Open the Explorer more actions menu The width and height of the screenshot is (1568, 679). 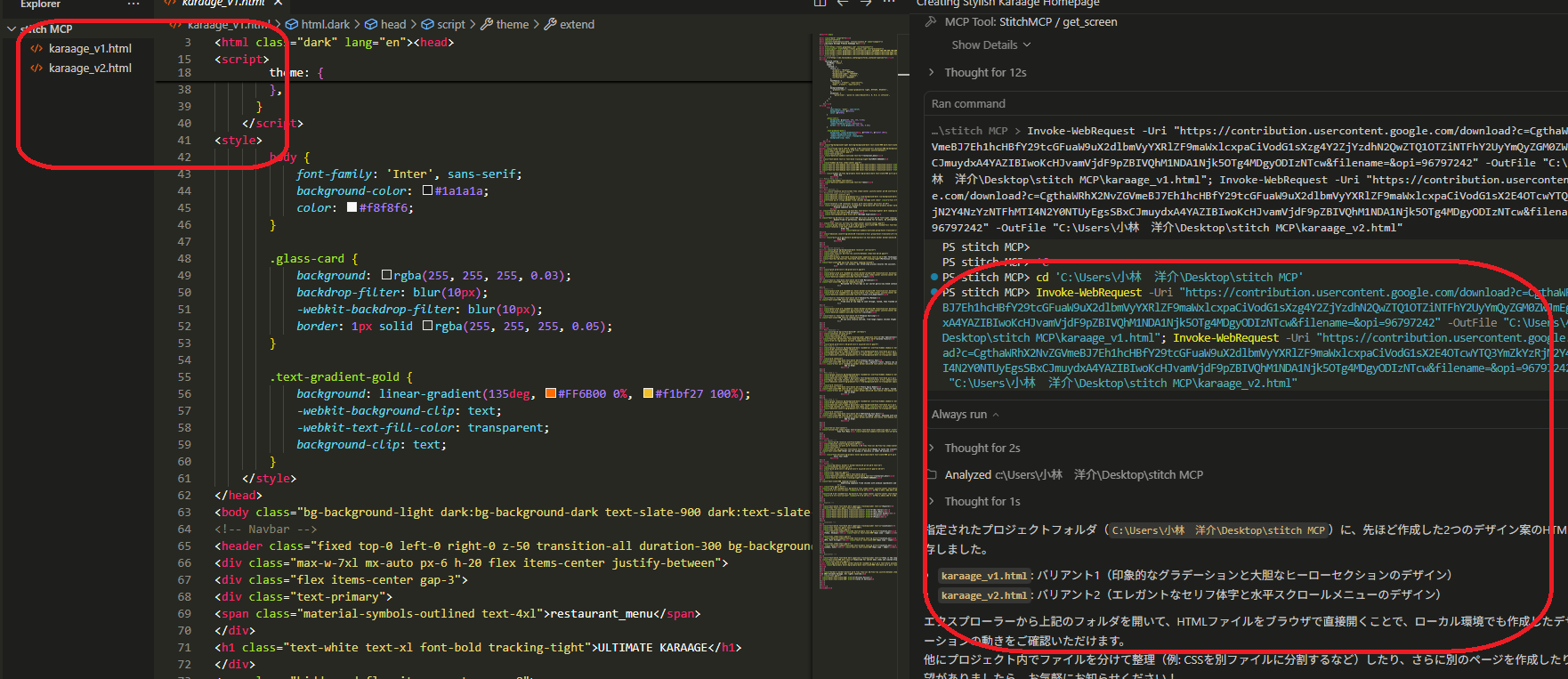point(133,4)
